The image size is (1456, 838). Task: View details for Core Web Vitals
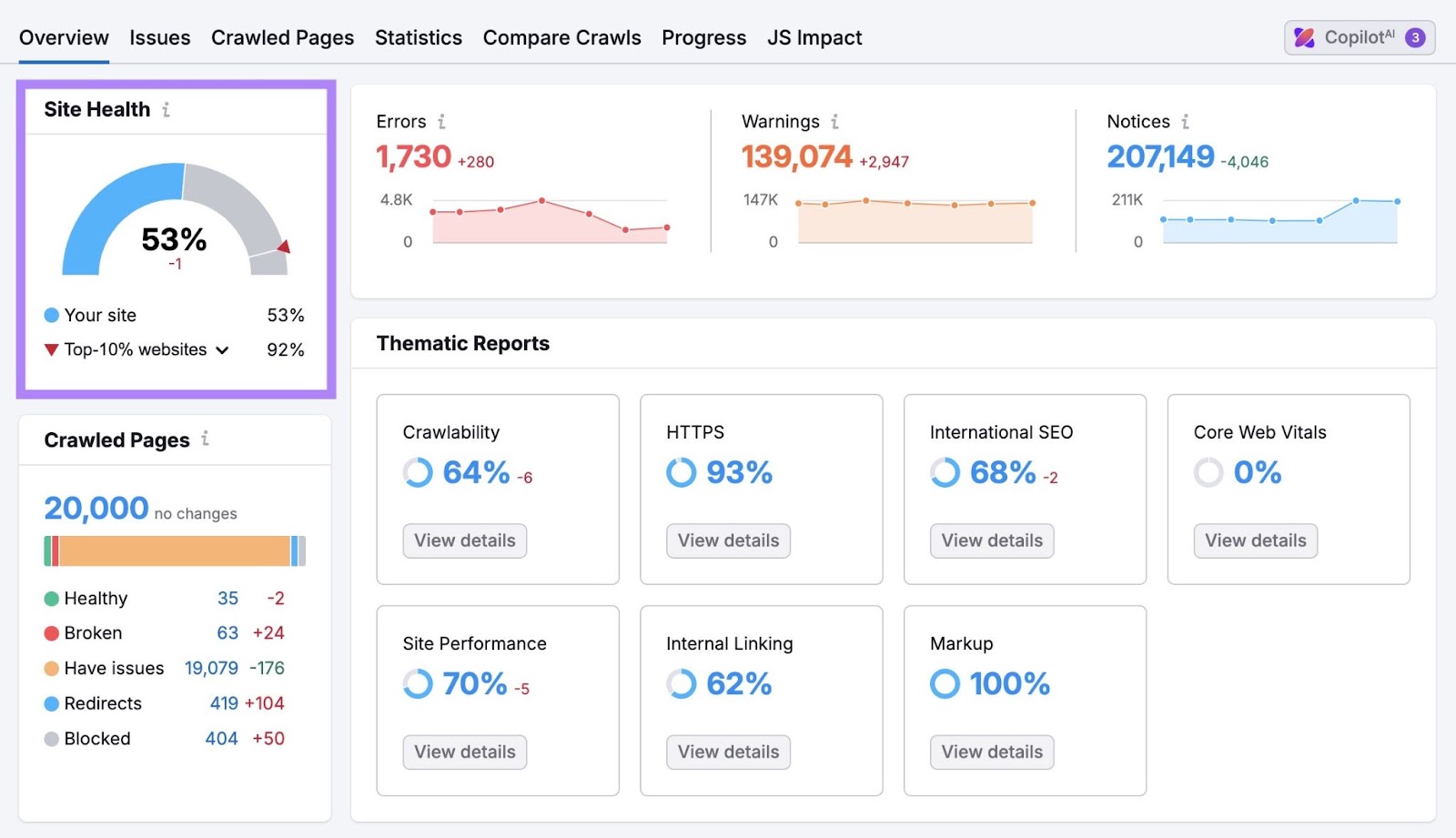pos(1255,540)
